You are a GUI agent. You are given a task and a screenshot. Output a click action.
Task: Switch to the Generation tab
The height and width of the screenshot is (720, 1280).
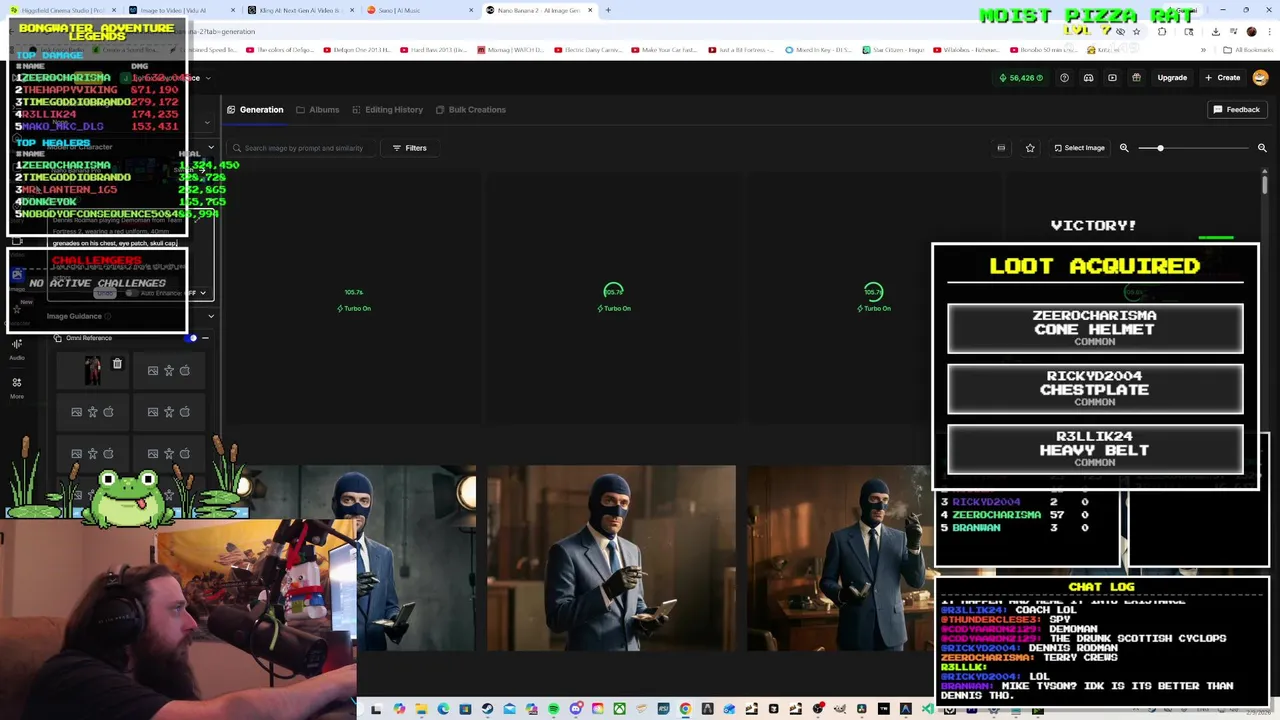click(255, 110)
